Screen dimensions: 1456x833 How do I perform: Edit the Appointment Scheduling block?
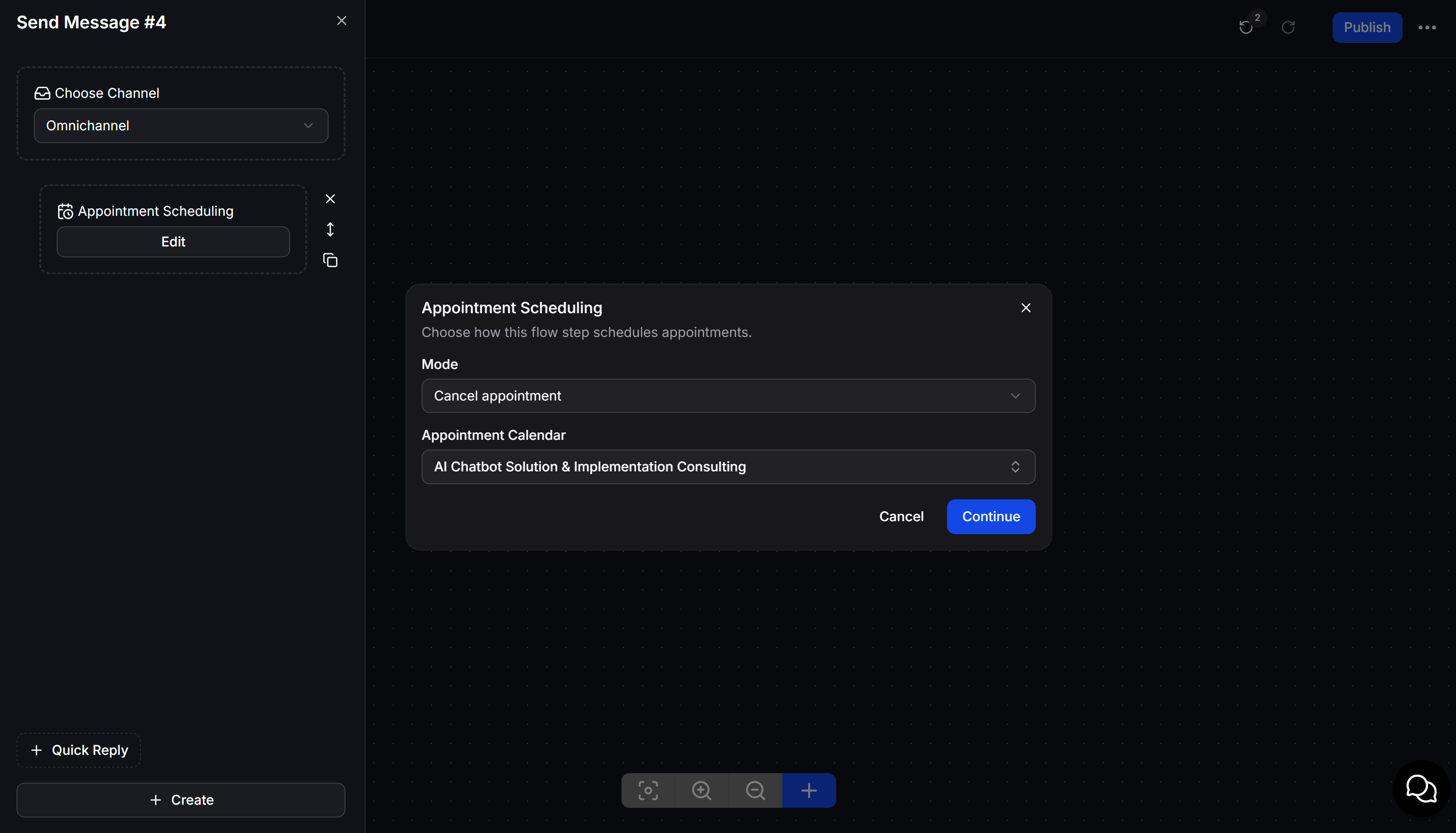coord(173,242)
